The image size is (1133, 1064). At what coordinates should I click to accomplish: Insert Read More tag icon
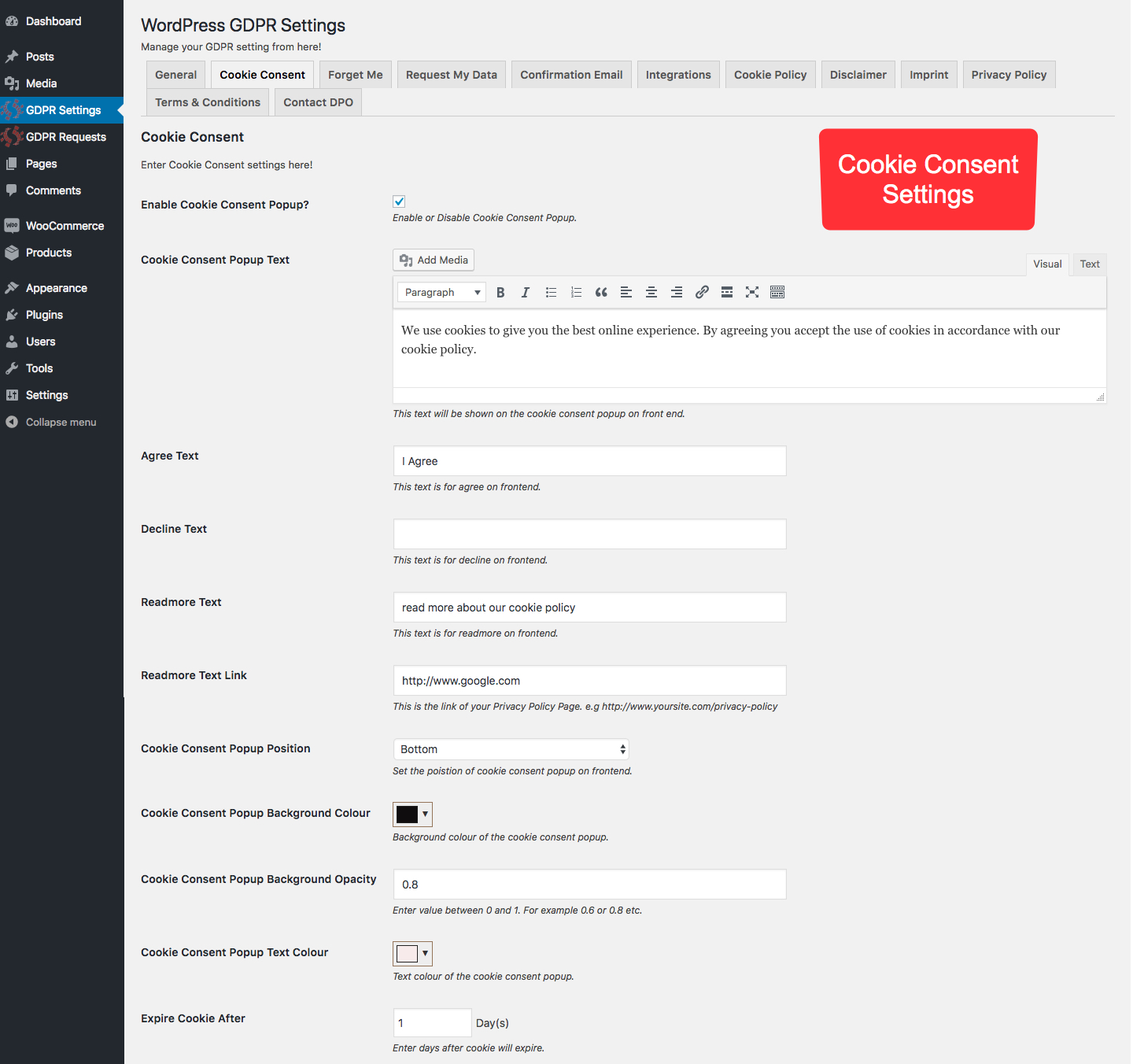click(727, 292)
